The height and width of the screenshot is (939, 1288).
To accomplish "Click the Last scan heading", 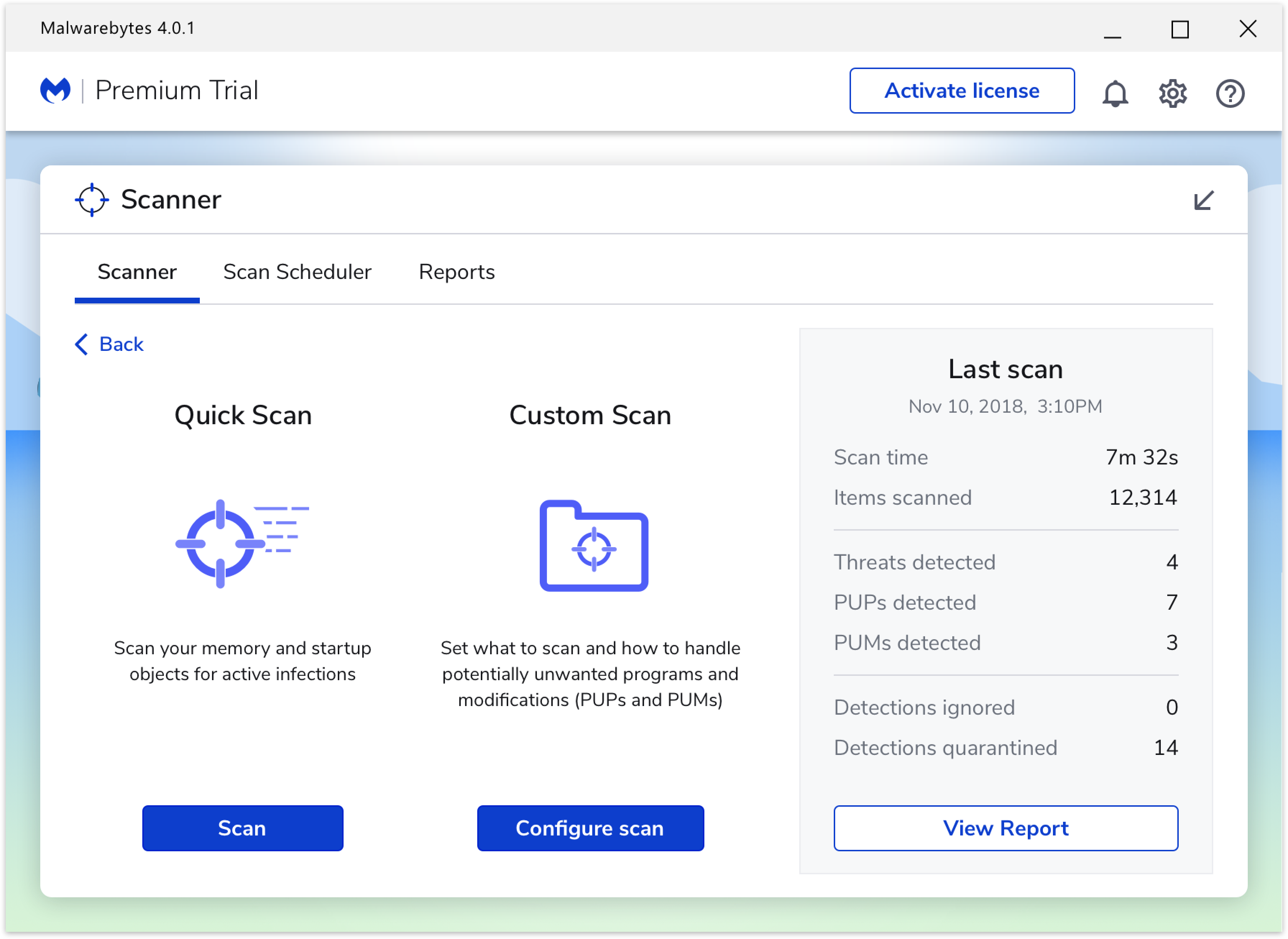I will (1005, 369).
